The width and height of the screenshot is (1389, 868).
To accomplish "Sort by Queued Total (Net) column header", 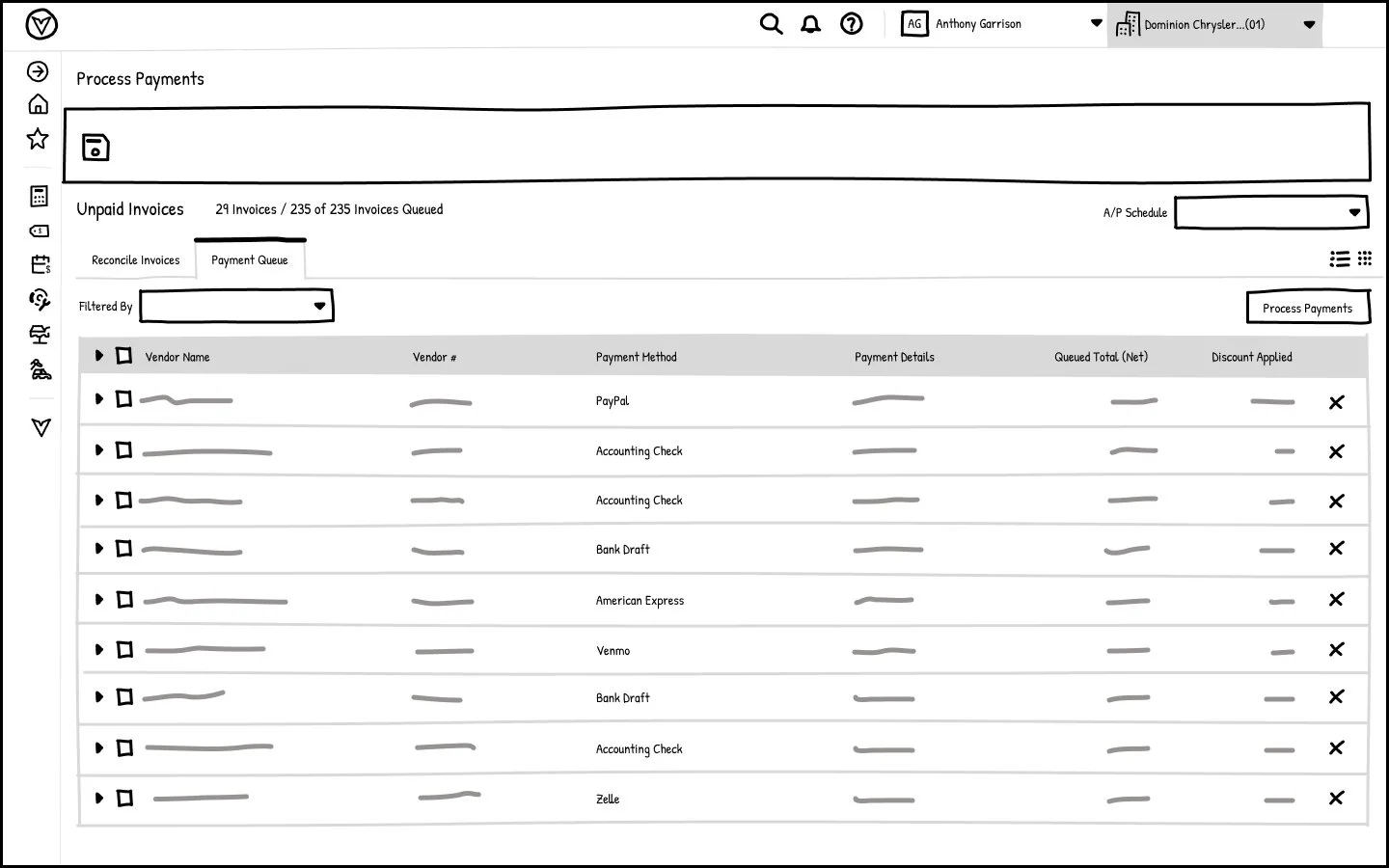I will pos(1101,357).
